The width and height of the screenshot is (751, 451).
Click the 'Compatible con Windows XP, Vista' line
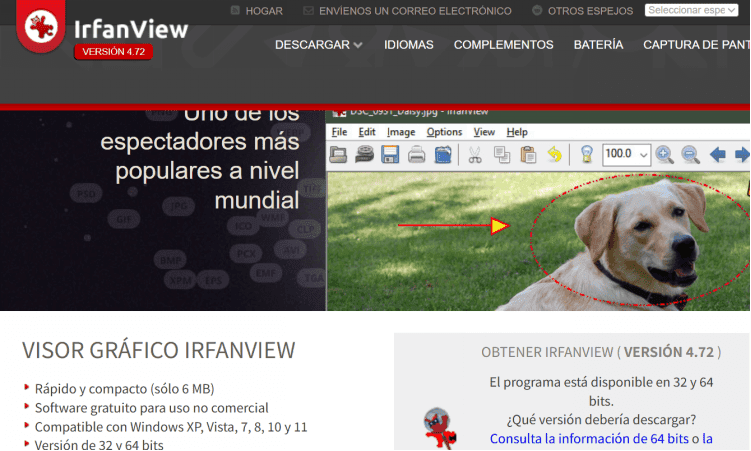[171, 427]
